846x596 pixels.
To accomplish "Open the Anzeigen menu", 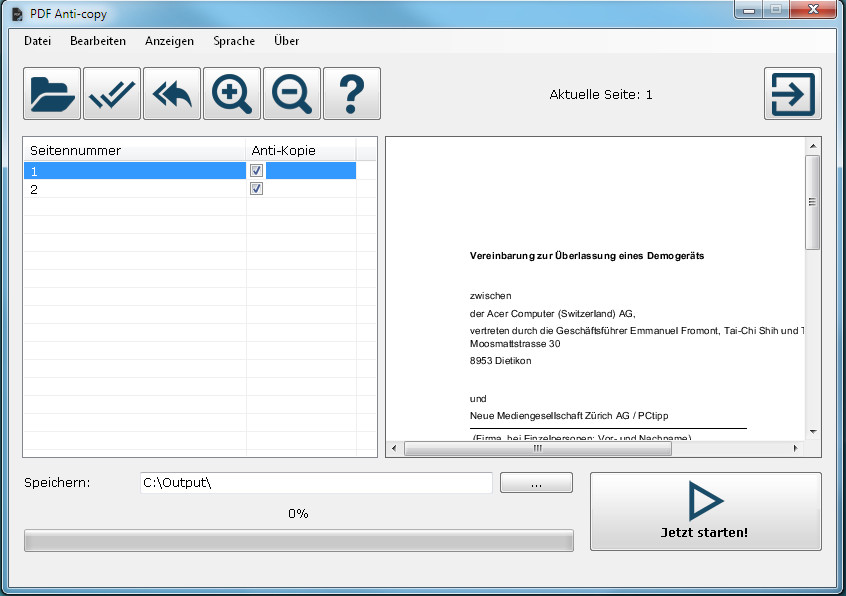I will pyautogui.click(x=169, y=41).
